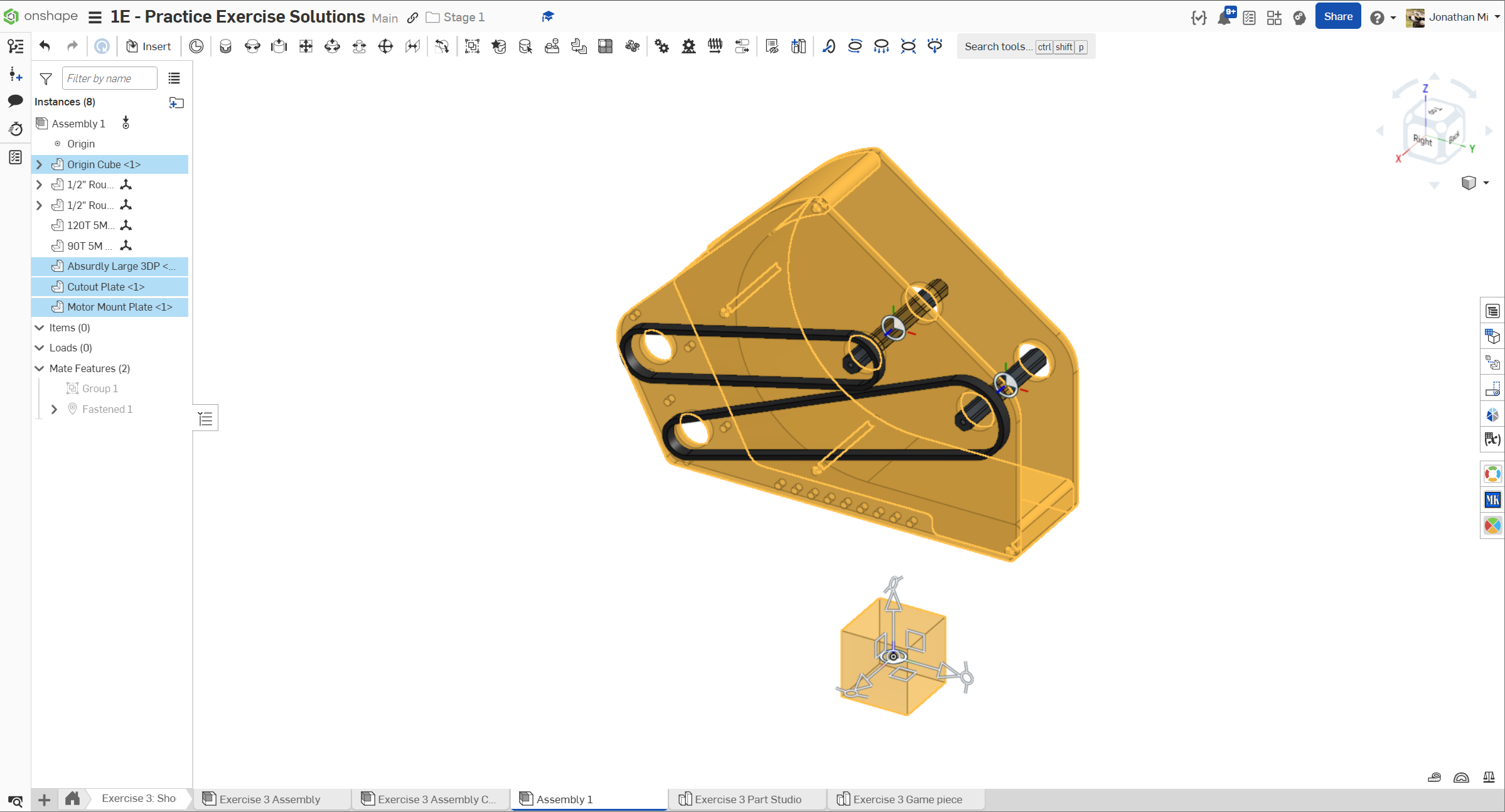Click the Share button

[1337, 17]
